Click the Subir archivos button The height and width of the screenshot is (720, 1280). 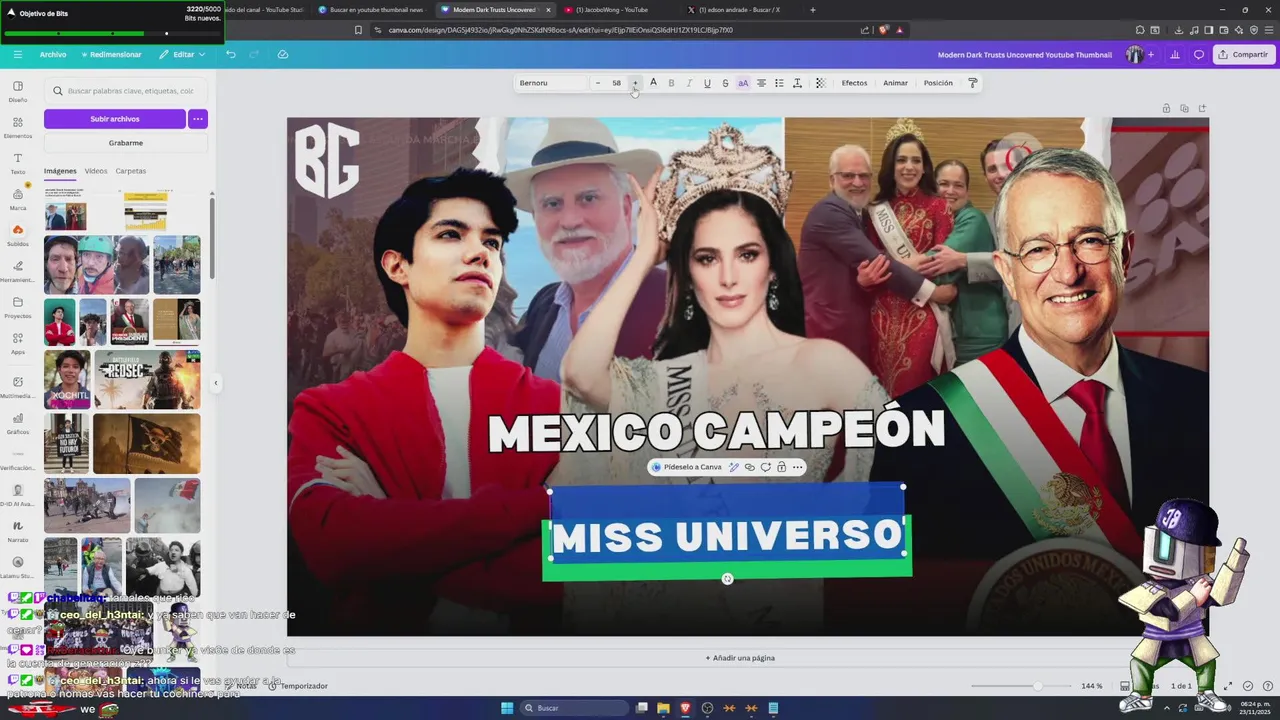[x=115, y=119]
